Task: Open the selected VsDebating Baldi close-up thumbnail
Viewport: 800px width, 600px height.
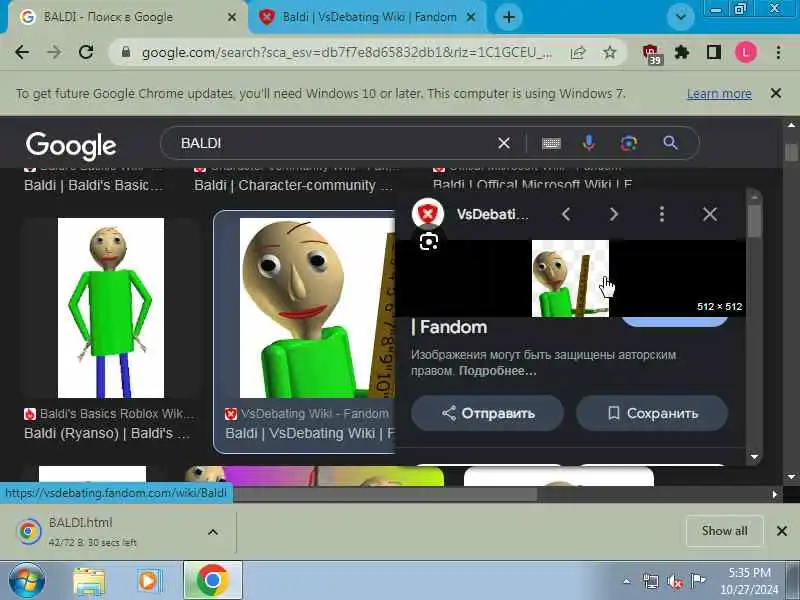Action: click(317, 308)
